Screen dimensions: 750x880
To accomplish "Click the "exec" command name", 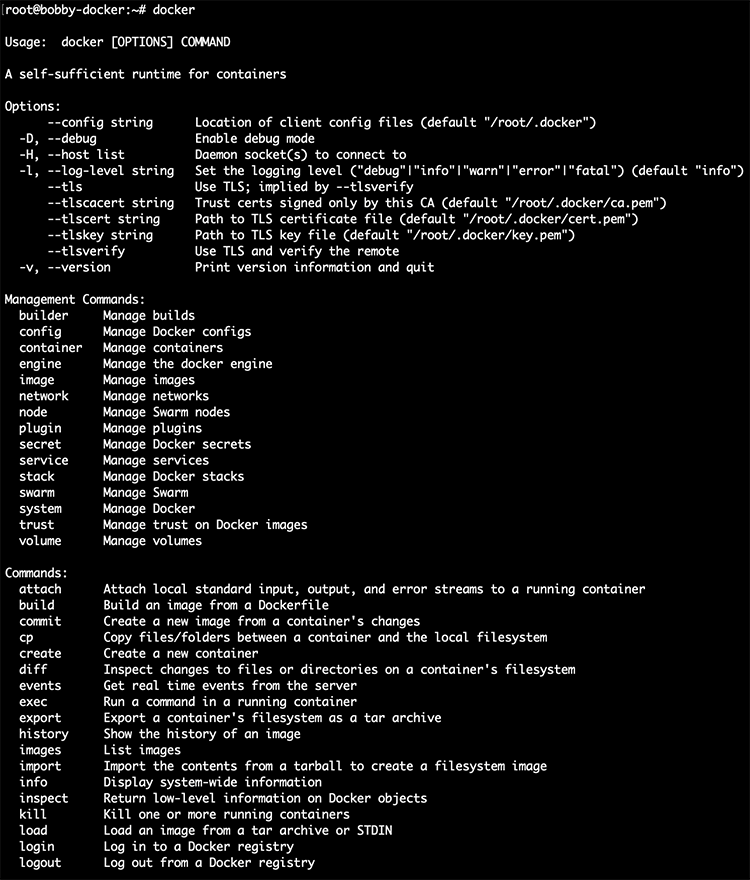I will (33, 701).
